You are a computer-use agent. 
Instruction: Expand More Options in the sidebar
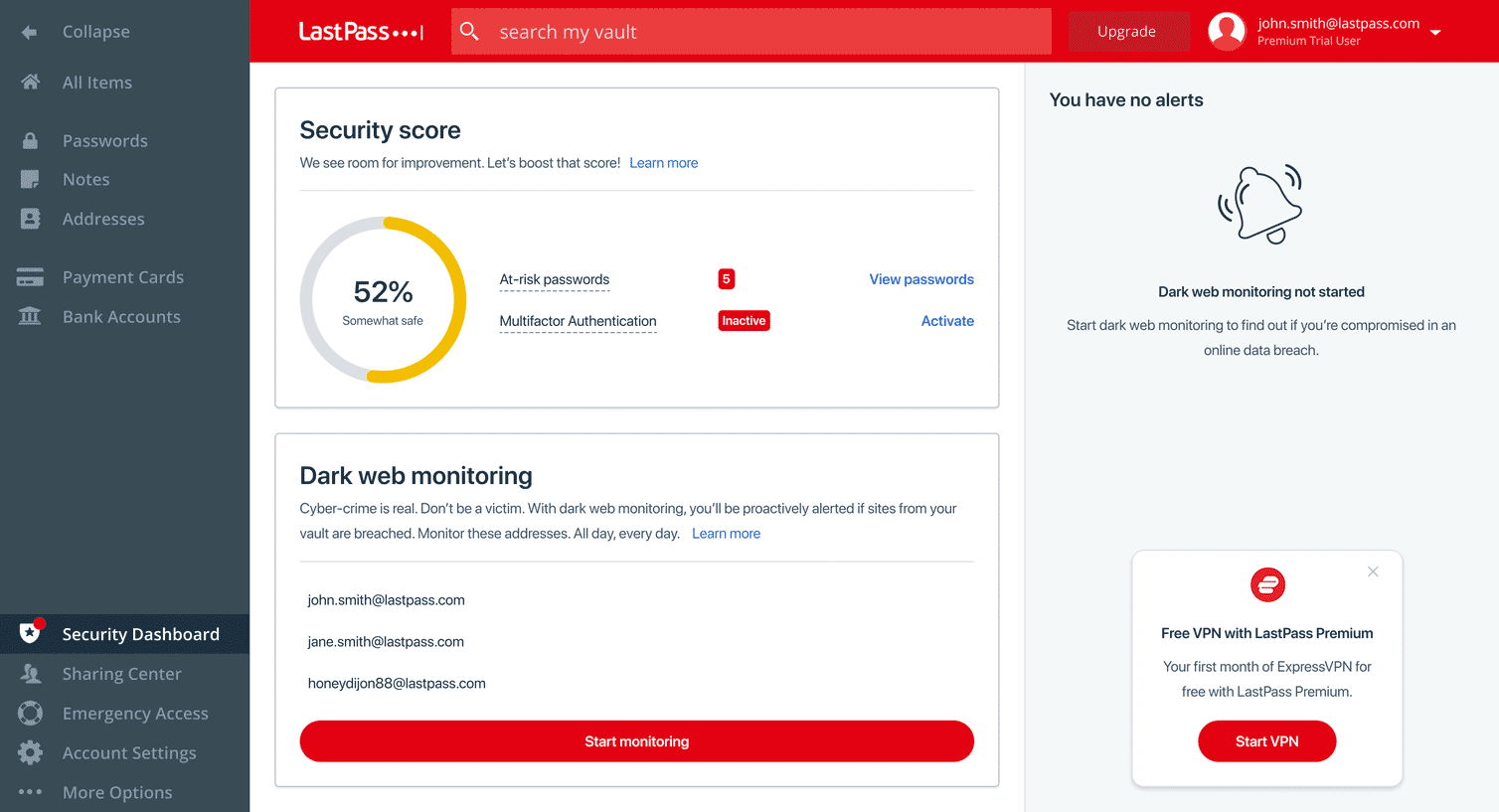click(118, 792)
